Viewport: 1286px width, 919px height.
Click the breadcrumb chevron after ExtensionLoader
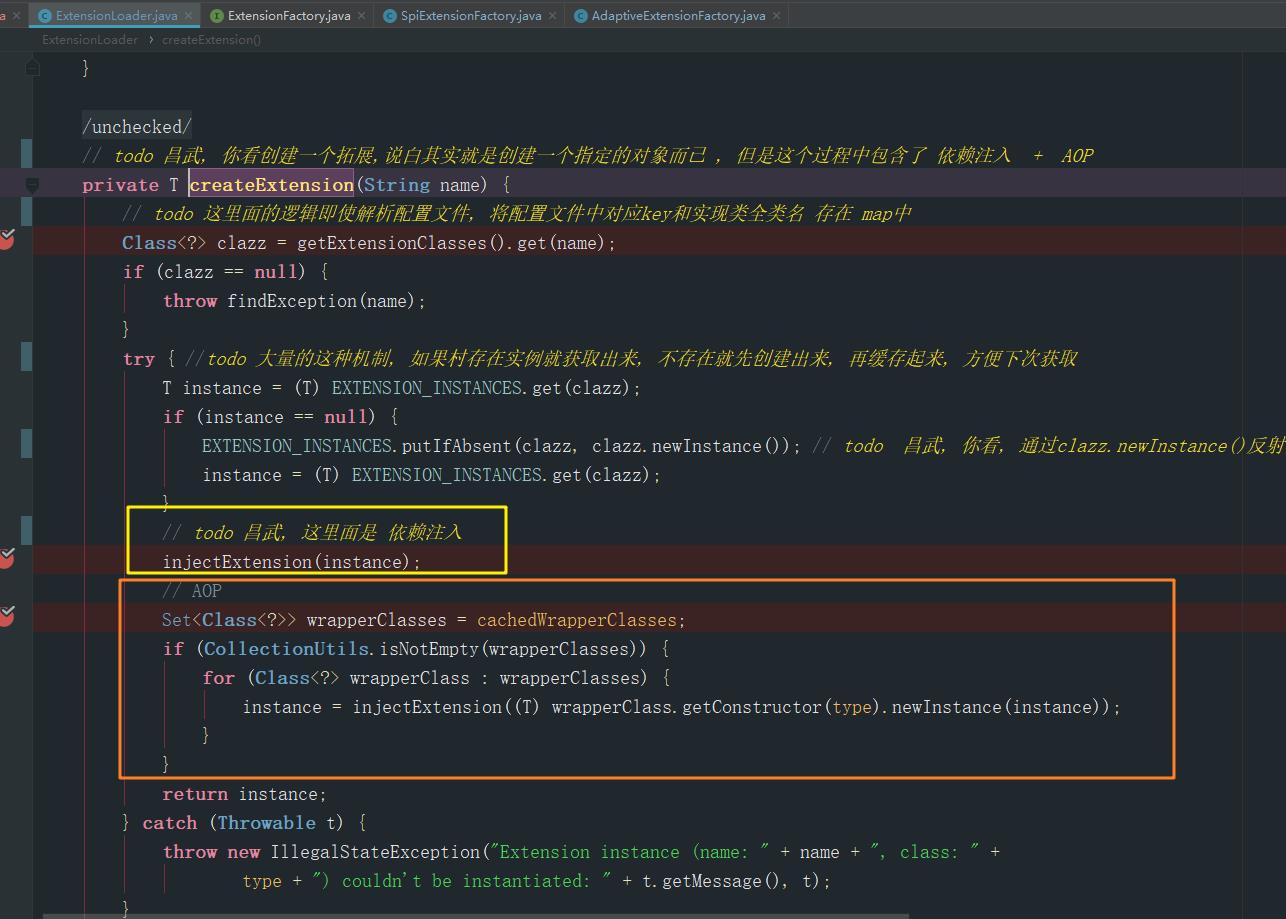pyautogui.click(x=150, y=40)
